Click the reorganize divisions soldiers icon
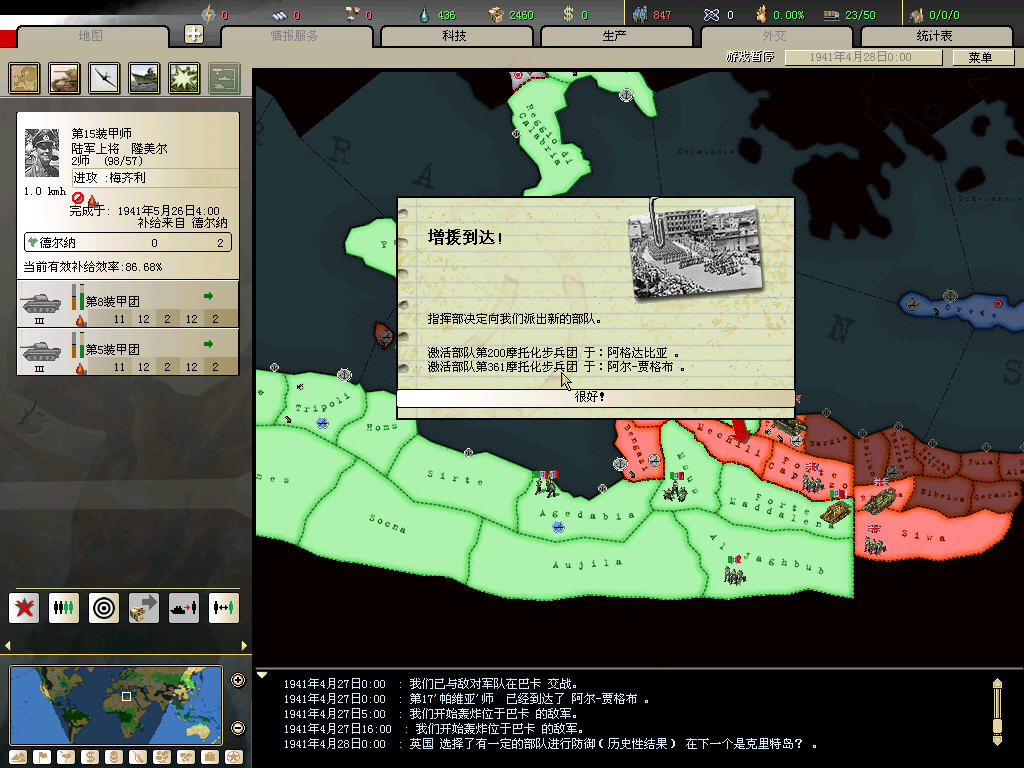The image size is (1024, 768). pyautogui.click(x=64, y=607)
